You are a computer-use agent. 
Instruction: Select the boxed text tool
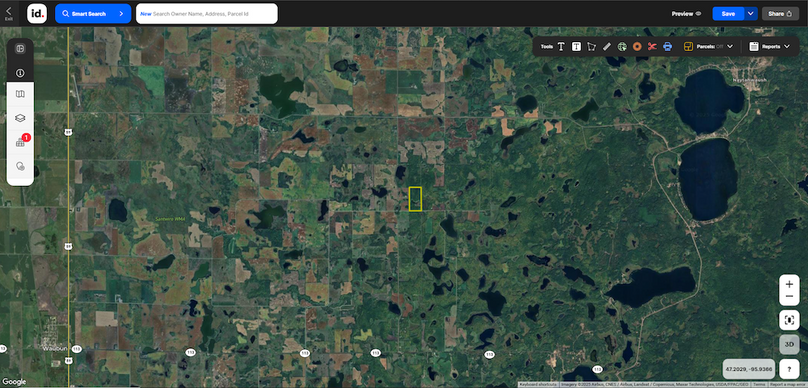(x=576, y=46)
